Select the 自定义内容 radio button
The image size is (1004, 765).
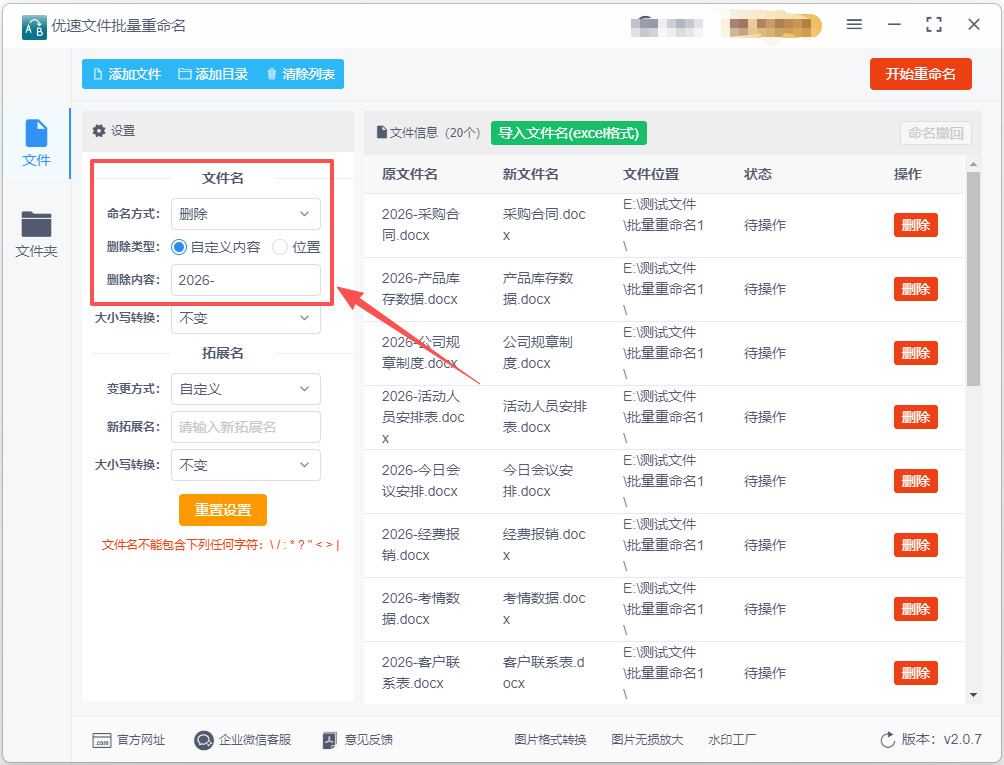(x=179, y=247)
